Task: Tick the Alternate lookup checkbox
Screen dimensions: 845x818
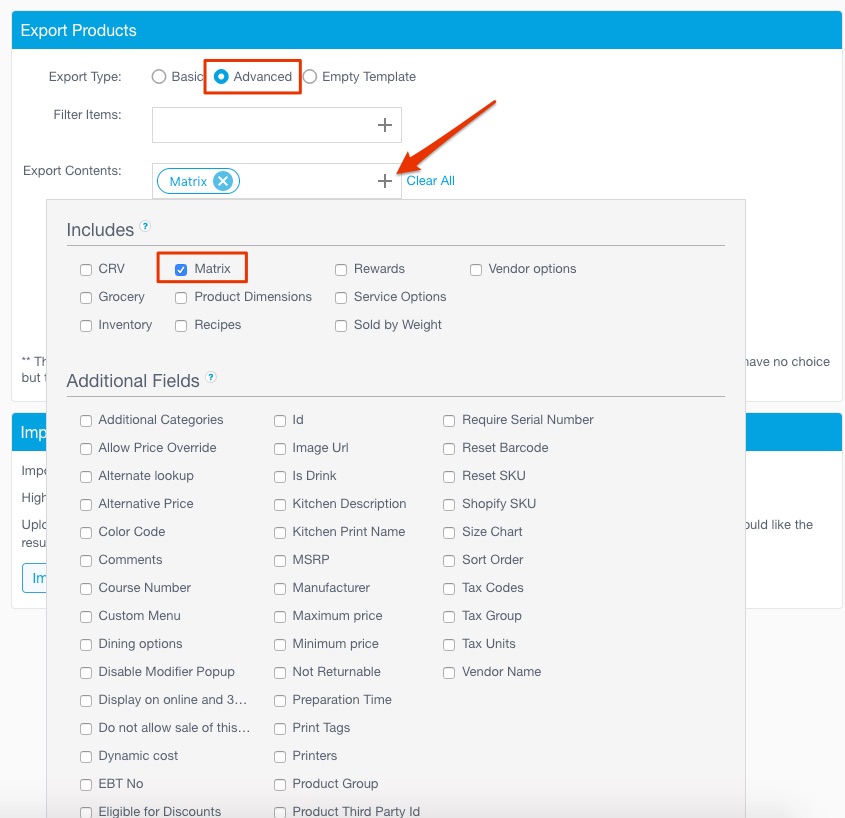Action: click(x=86, y=476)
